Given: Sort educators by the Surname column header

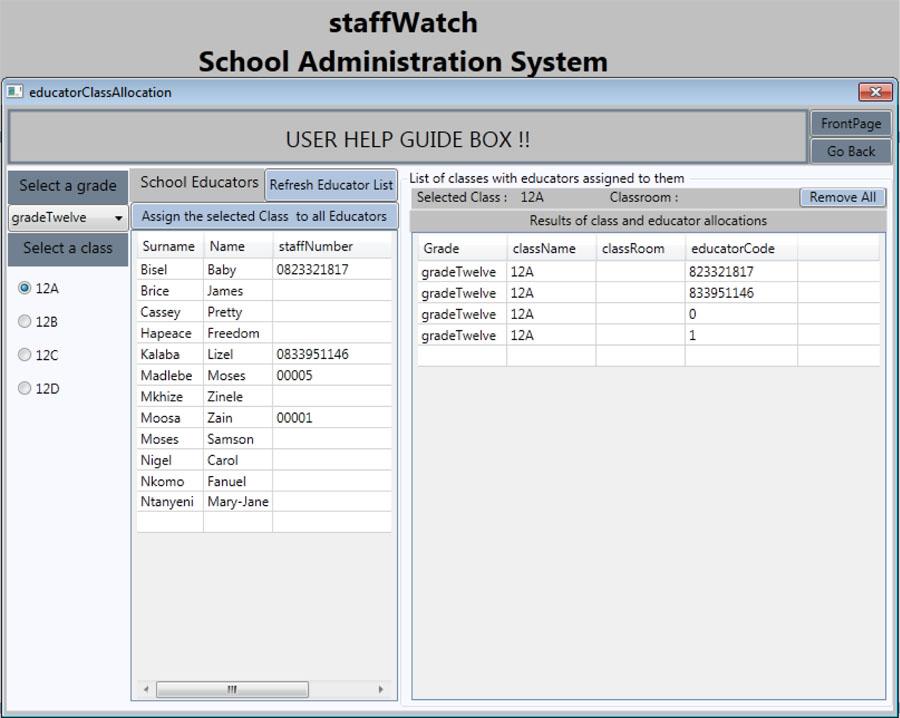Looking at the screenshot, I should click(167, 246).
